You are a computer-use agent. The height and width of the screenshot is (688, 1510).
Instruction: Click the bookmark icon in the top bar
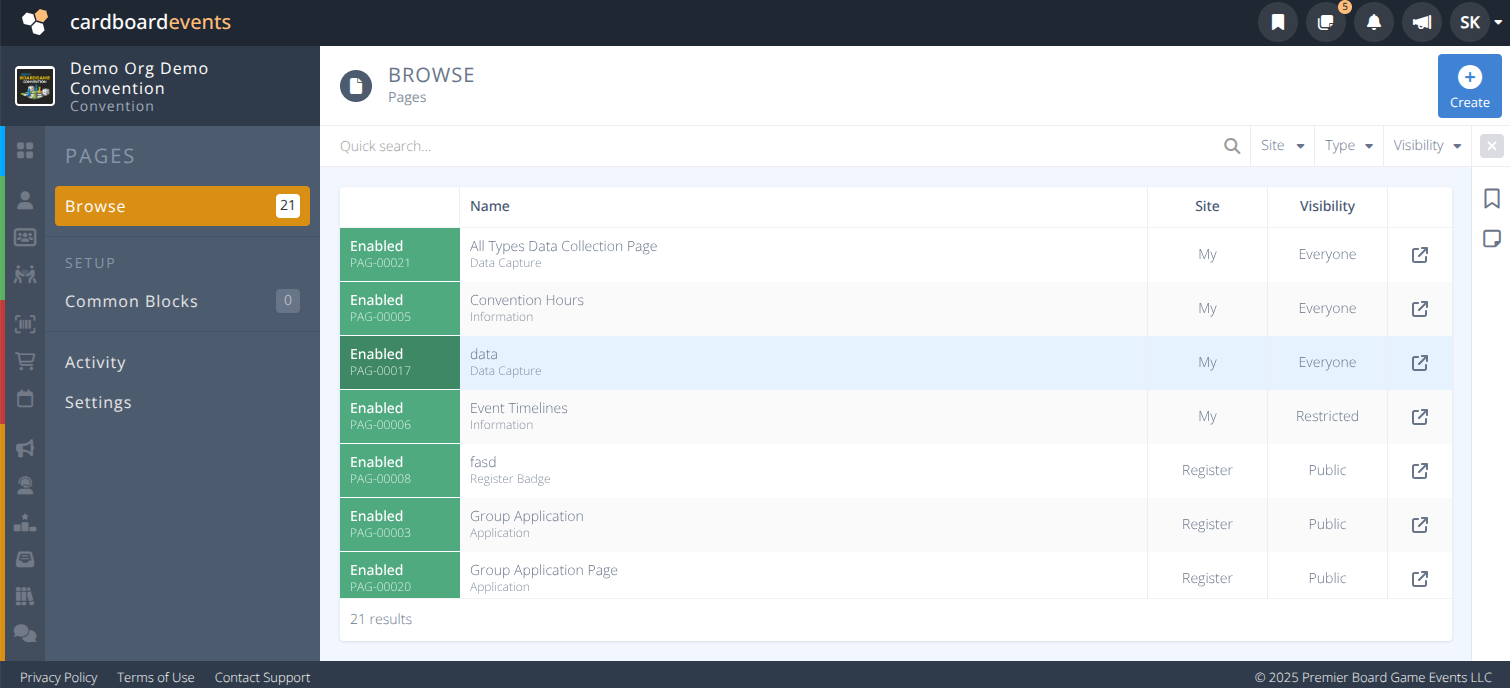(x=1277, y=21)
